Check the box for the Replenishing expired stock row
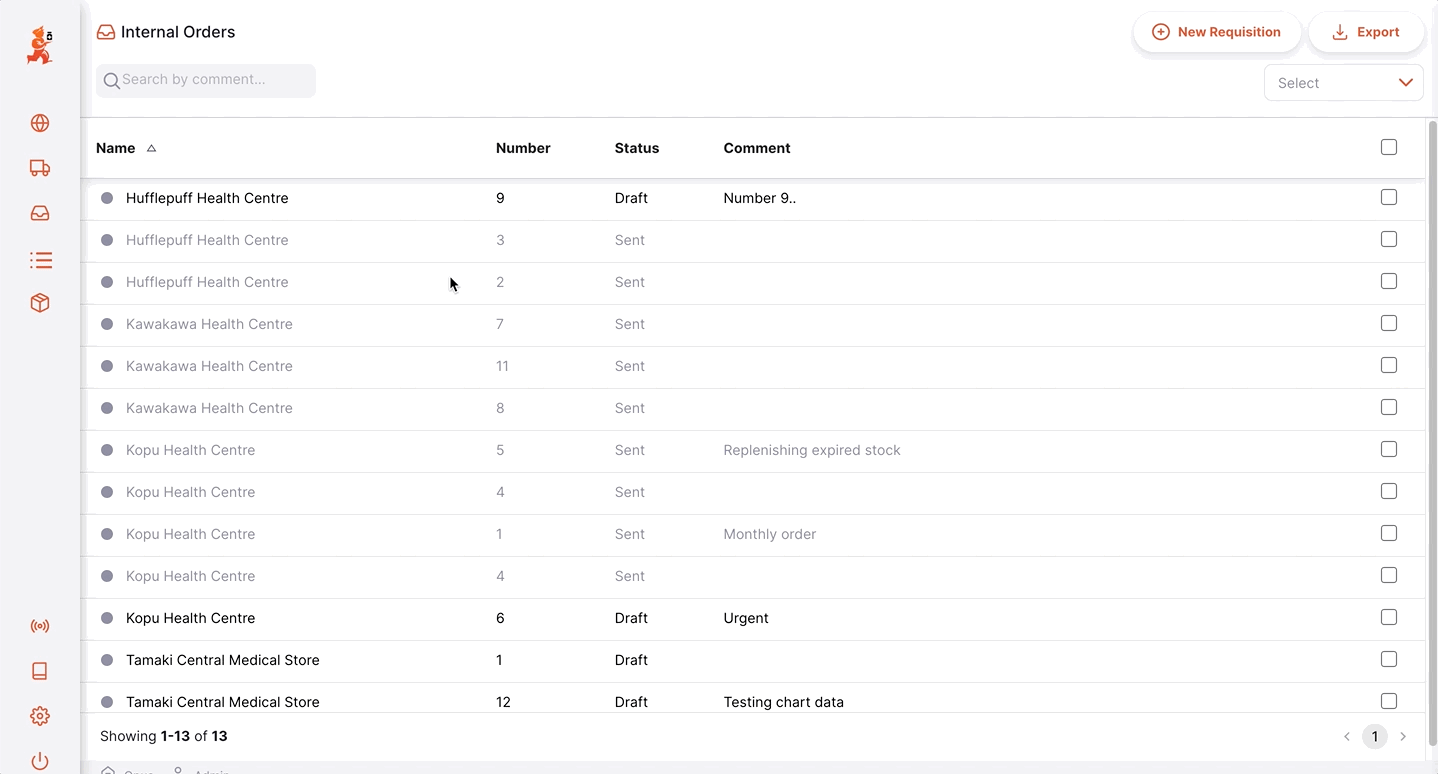Viewport: 1438px width, 774px height. (x=1389, y=449)
